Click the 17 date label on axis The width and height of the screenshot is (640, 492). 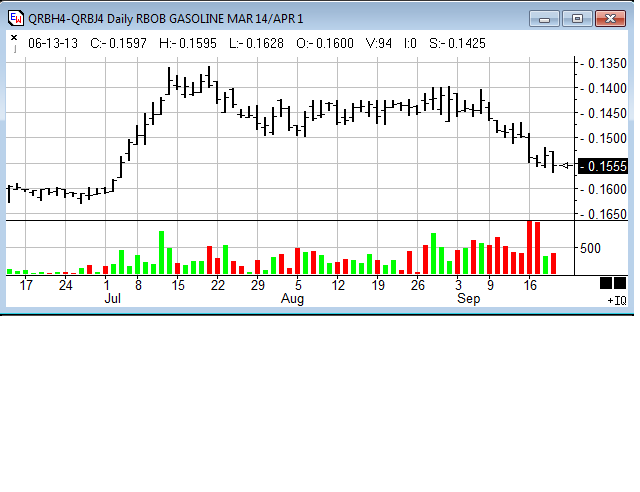coord(26,285)
